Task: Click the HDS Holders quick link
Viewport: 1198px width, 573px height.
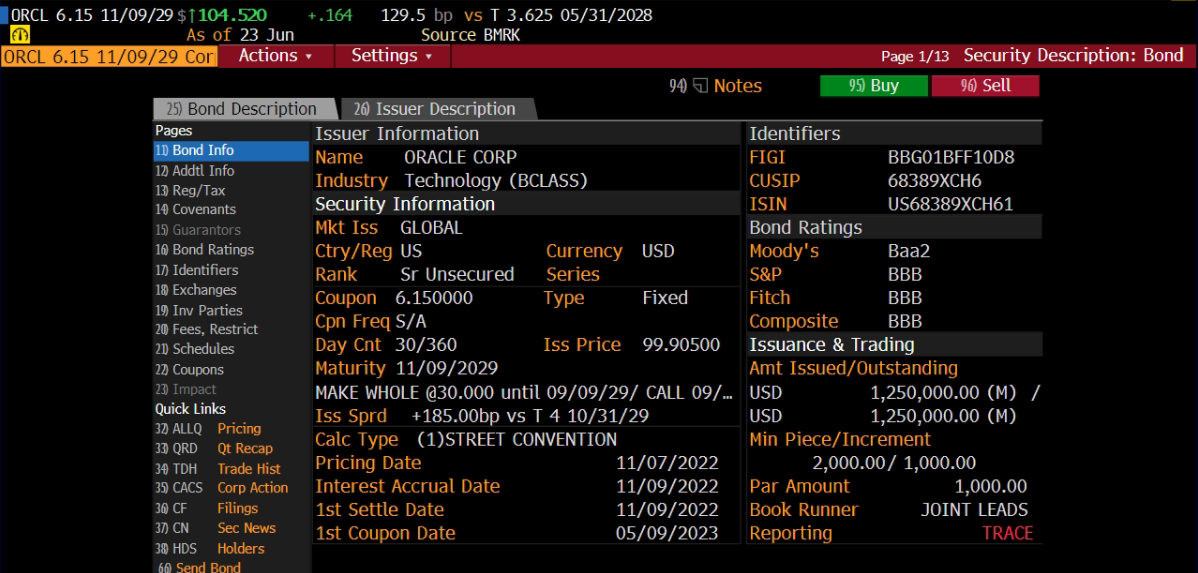Action: 210,549
